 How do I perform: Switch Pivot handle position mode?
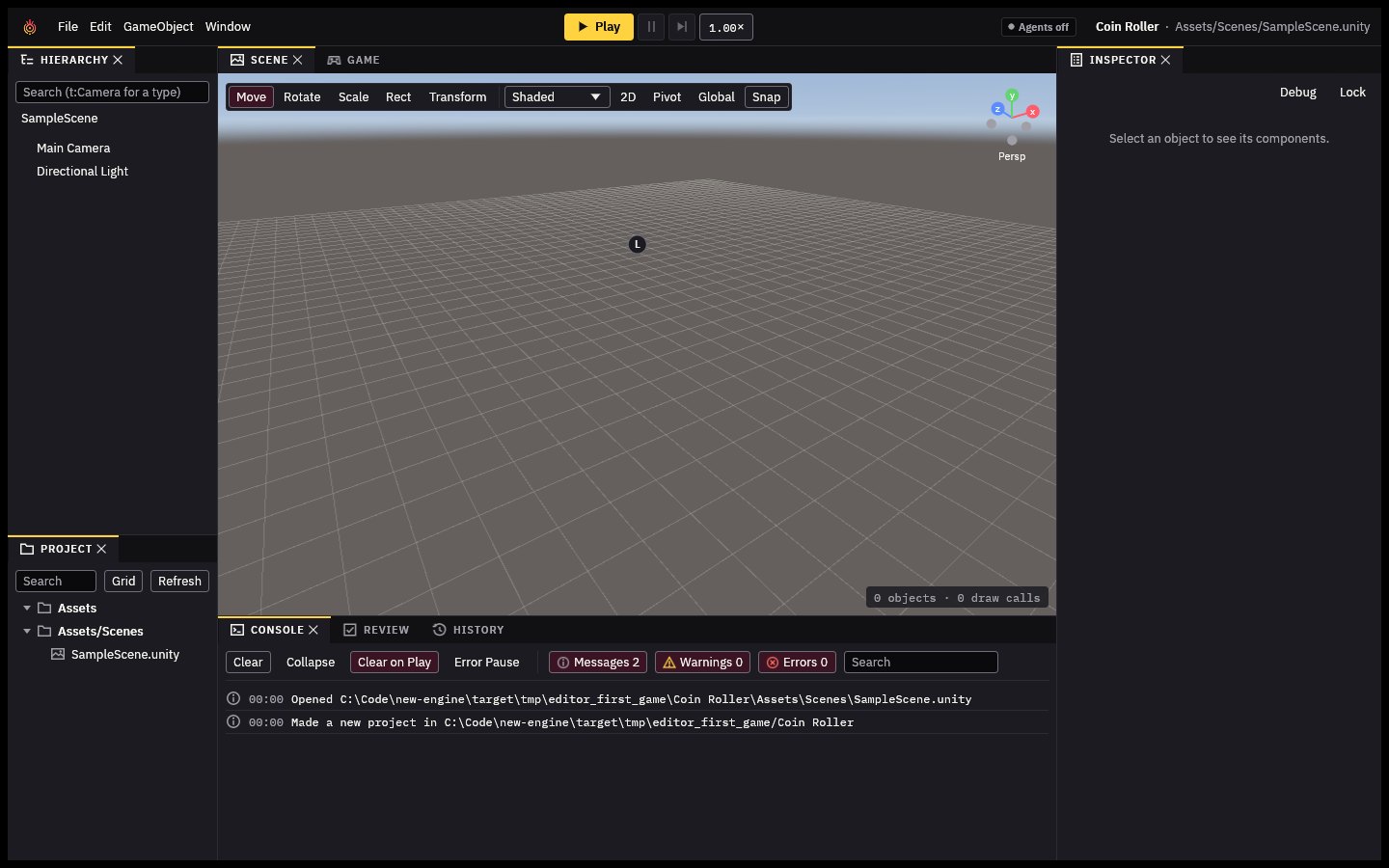(x=667, y=96)
